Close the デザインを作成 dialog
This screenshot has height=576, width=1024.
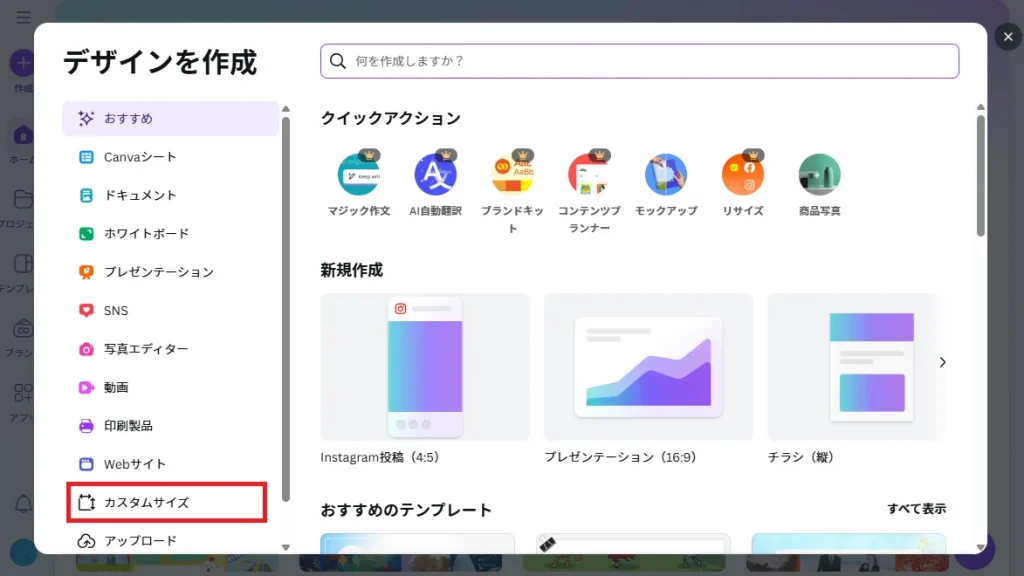(x=1008, y=37)
